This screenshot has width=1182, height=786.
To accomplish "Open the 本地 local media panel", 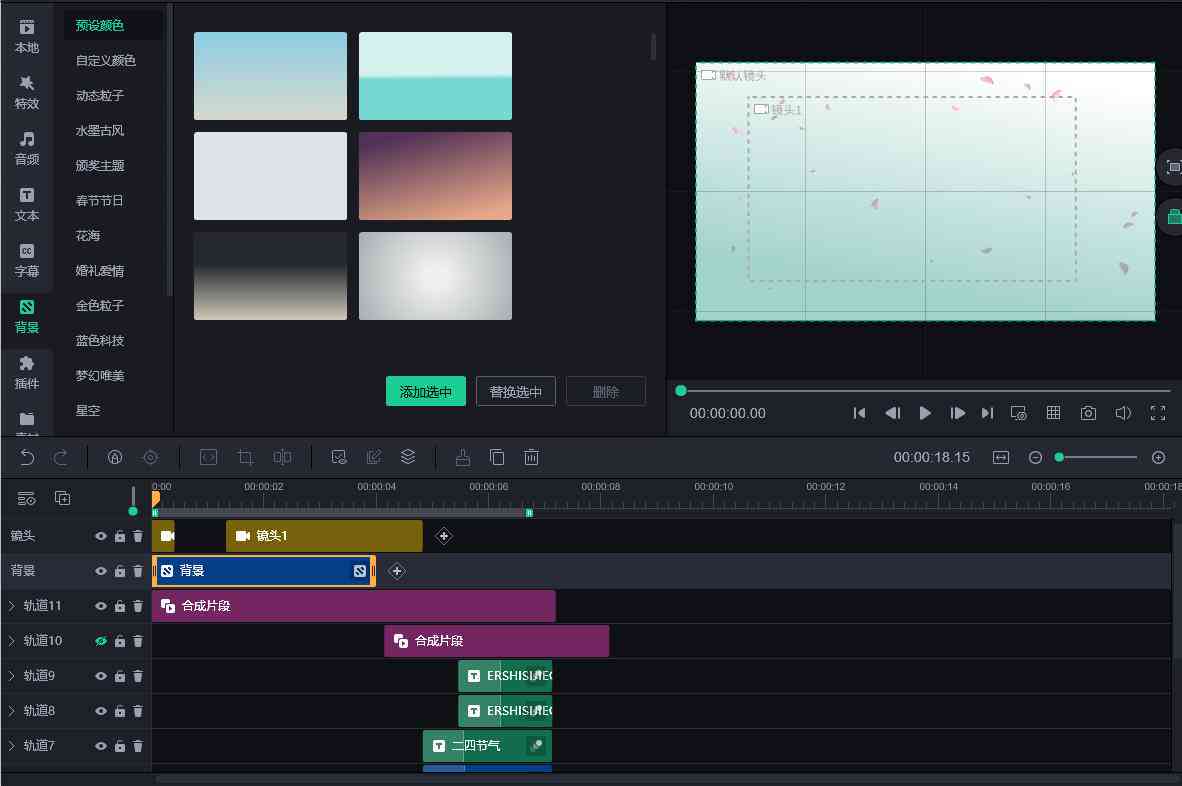I will tap(26, 37).
